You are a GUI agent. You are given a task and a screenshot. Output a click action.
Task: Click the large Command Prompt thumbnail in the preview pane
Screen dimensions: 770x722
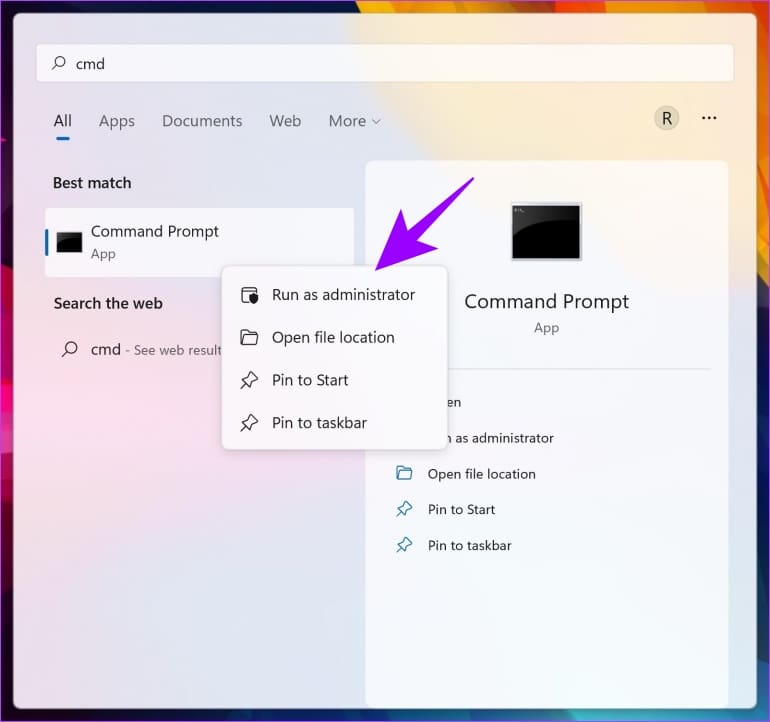546,231
